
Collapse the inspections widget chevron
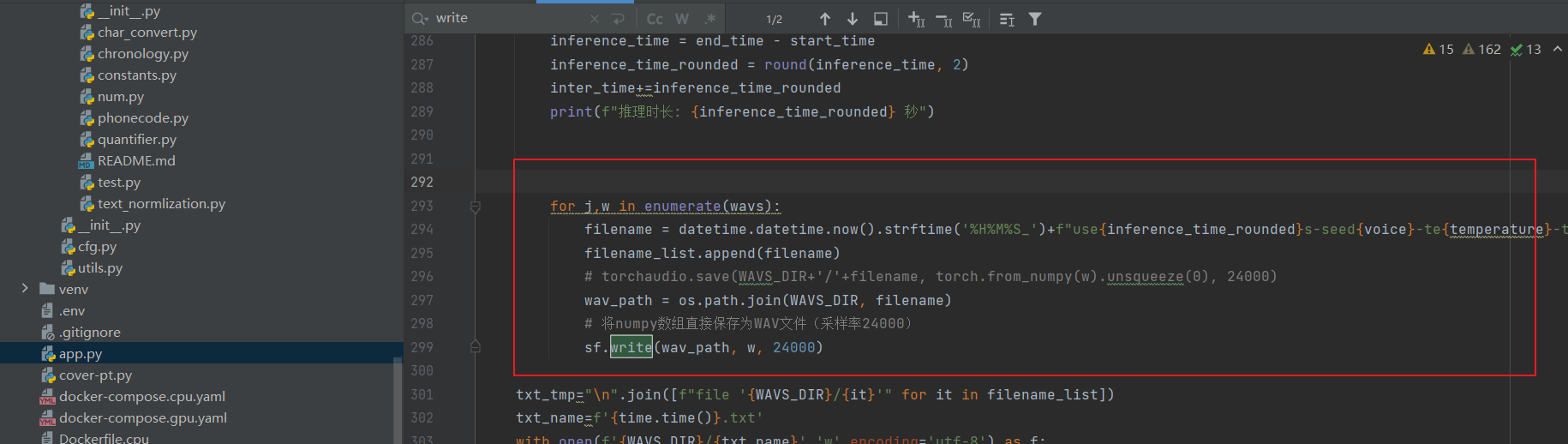coord(1557,49)
